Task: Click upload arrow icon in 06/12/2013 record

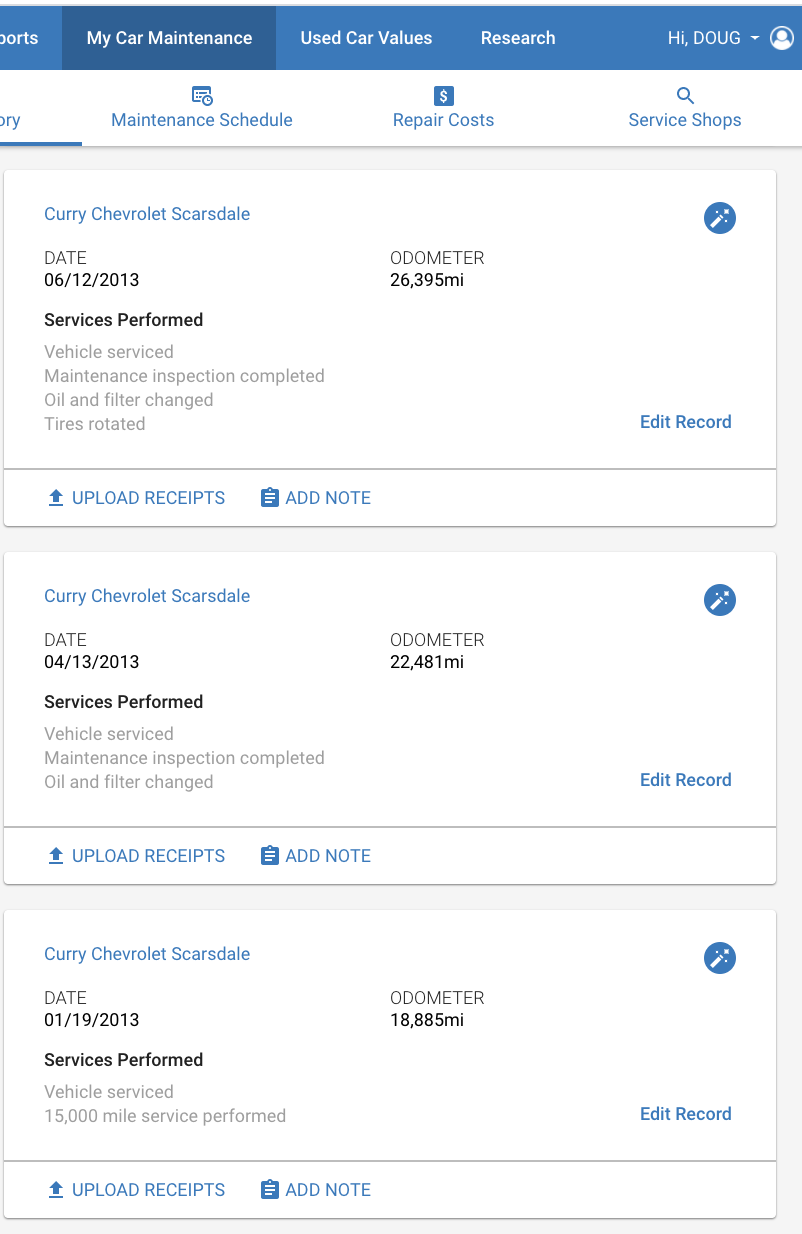Action: coord(56,498)
